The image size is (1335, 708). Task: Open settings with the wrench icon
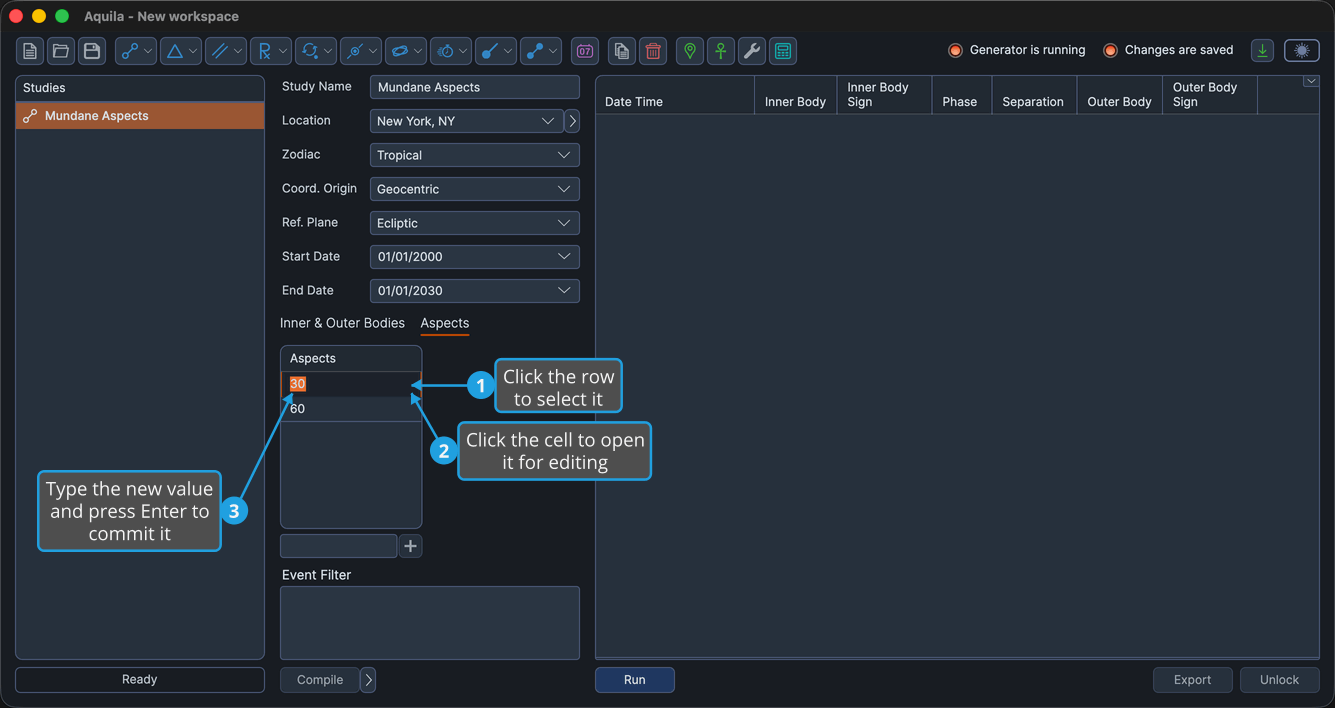tap(752, 51)
